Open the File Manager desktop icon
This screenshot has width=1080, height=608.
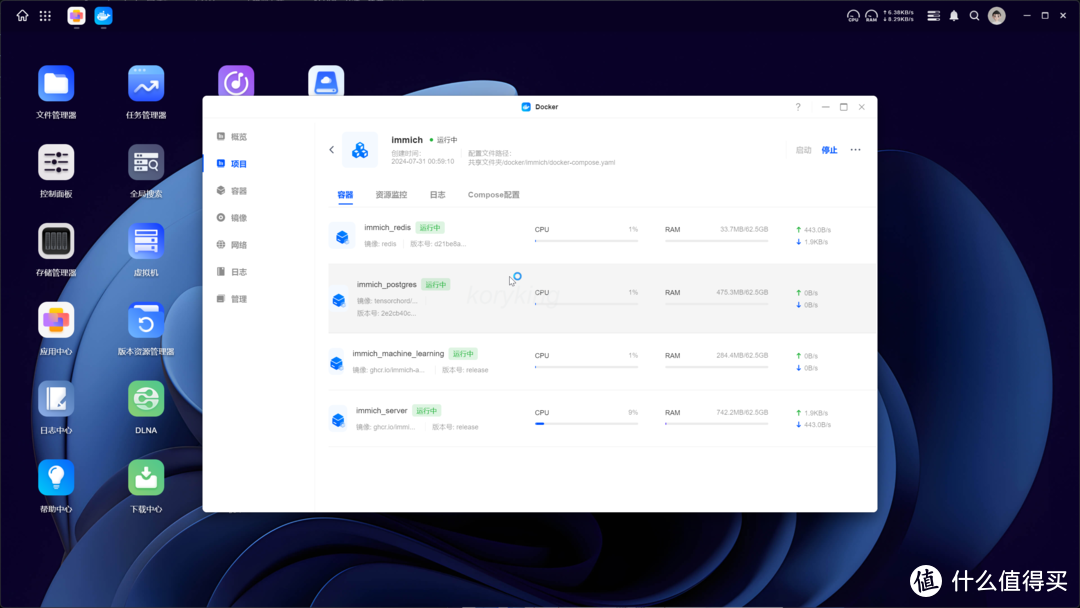click(56, 84)
